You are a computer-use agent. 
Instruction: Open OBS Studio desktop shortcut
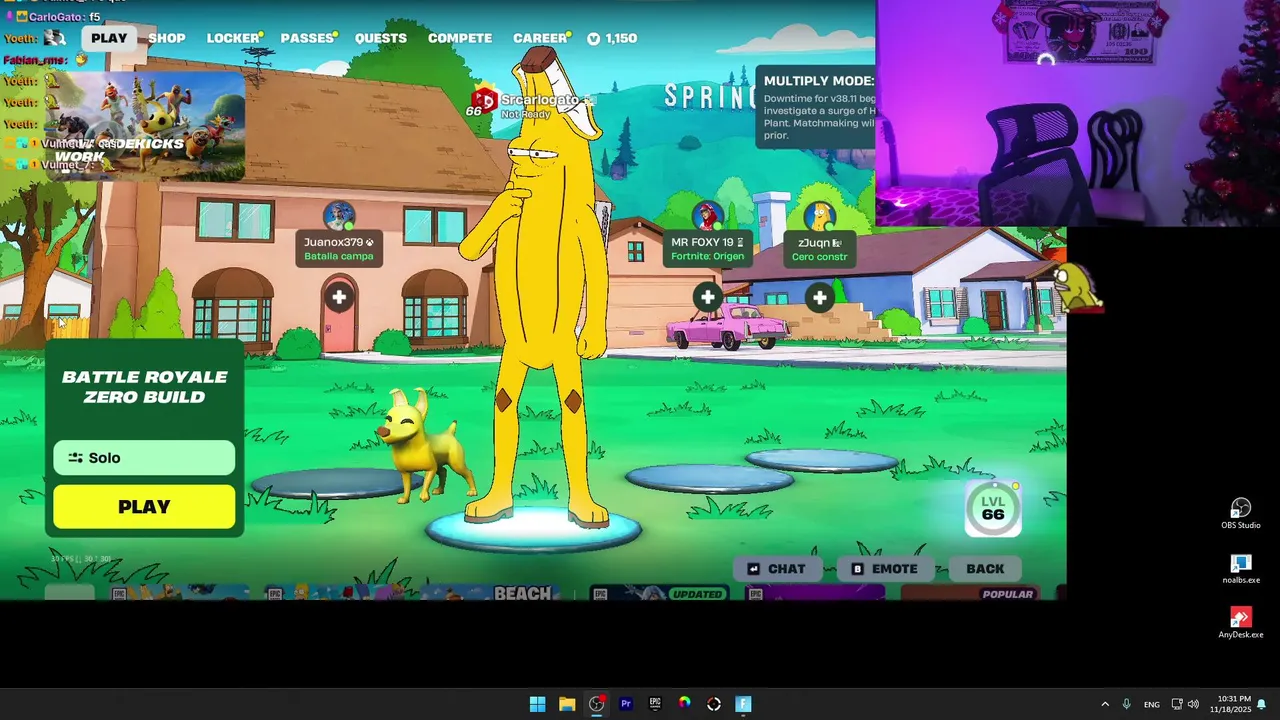(x=1241, y=514)
